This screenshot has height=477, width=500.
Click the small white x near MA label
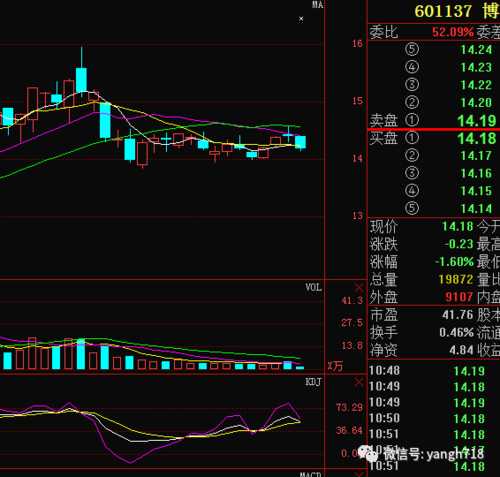coord(301,19)
